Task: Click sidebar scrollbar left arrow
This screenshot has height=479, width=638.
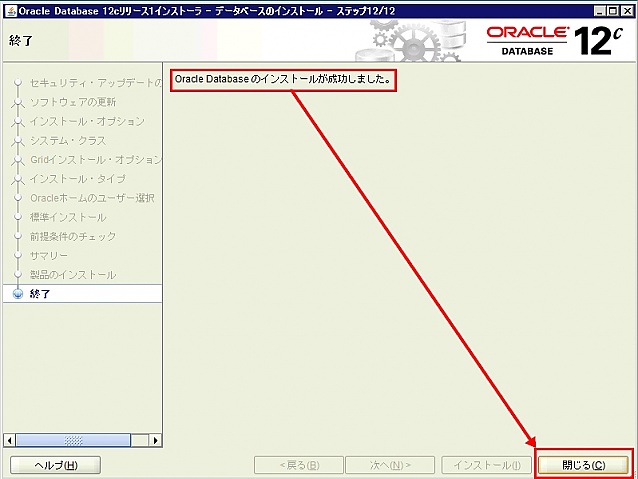Action: tap(9, 440)
